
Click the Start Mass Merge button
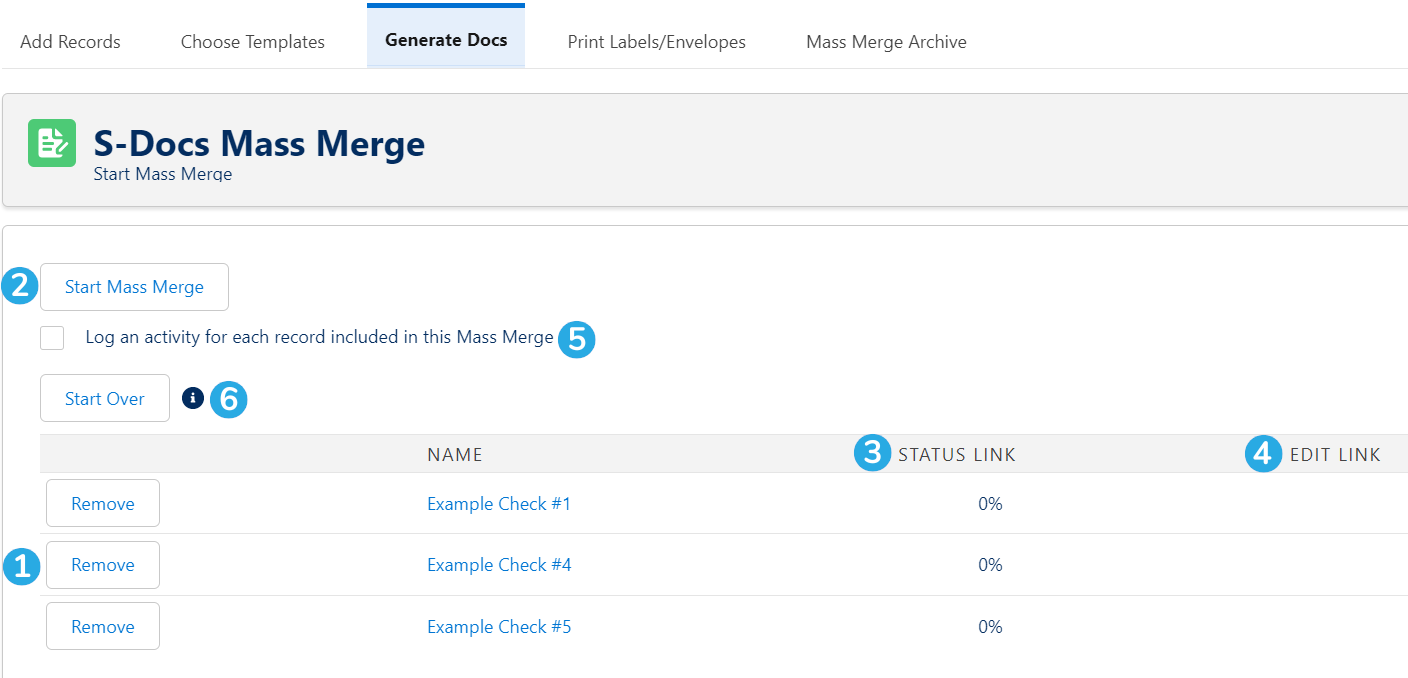tap(134, 287)
